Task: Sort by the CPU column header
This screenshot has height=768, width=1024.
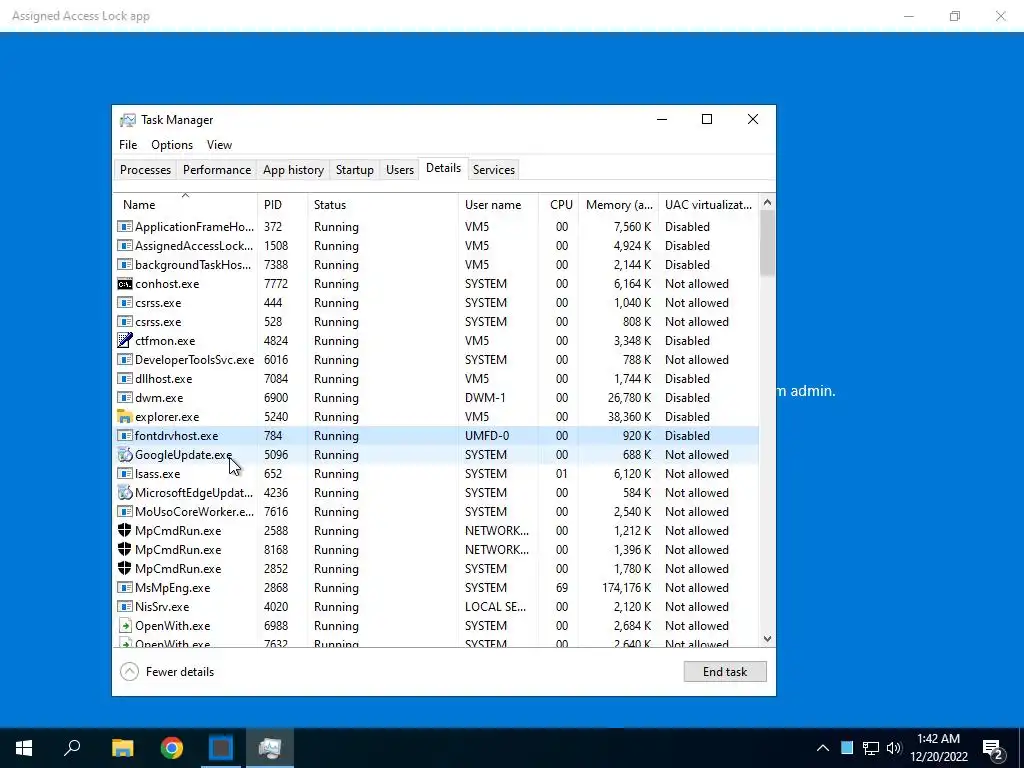Action: tap(559, 204)
